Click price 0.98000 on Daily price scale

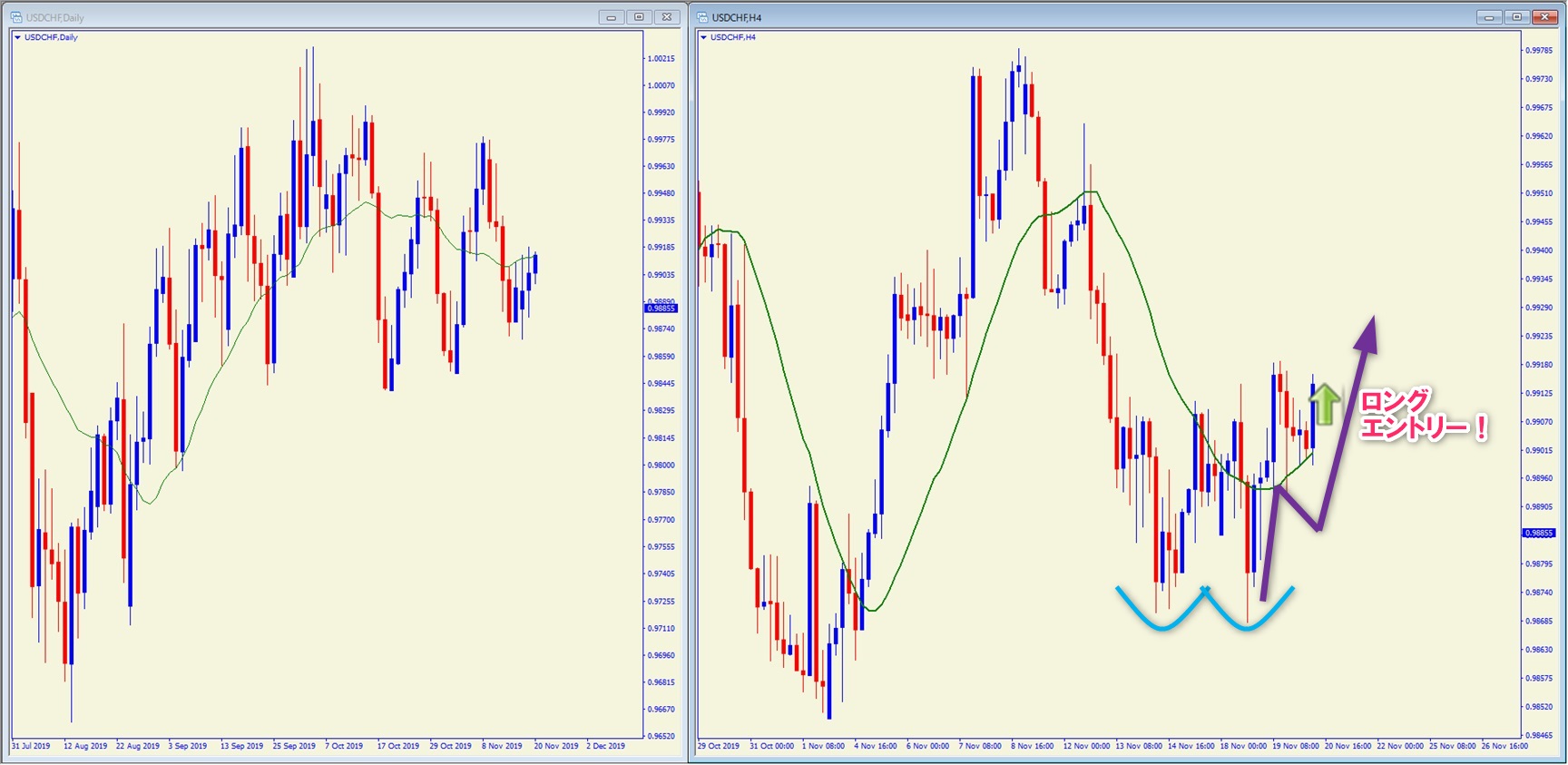[661, 465]
